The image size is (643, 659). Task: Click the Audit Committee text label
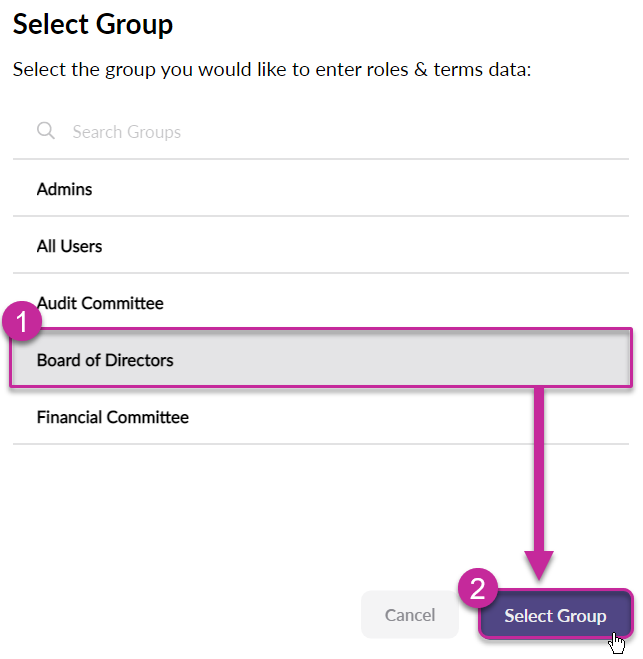coord(100,303)
